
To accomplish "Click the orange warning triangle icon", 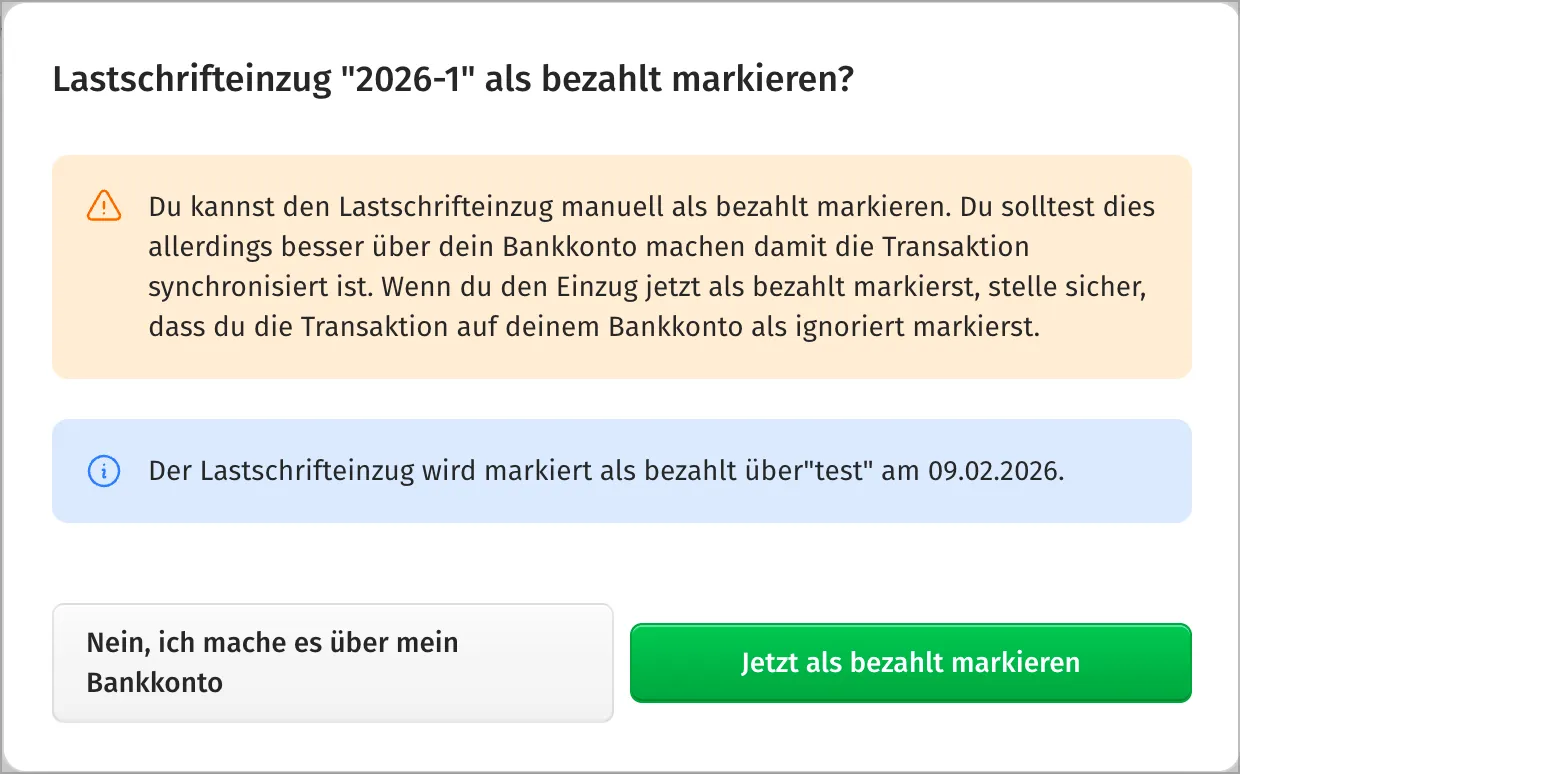I will tap(104, 207).
